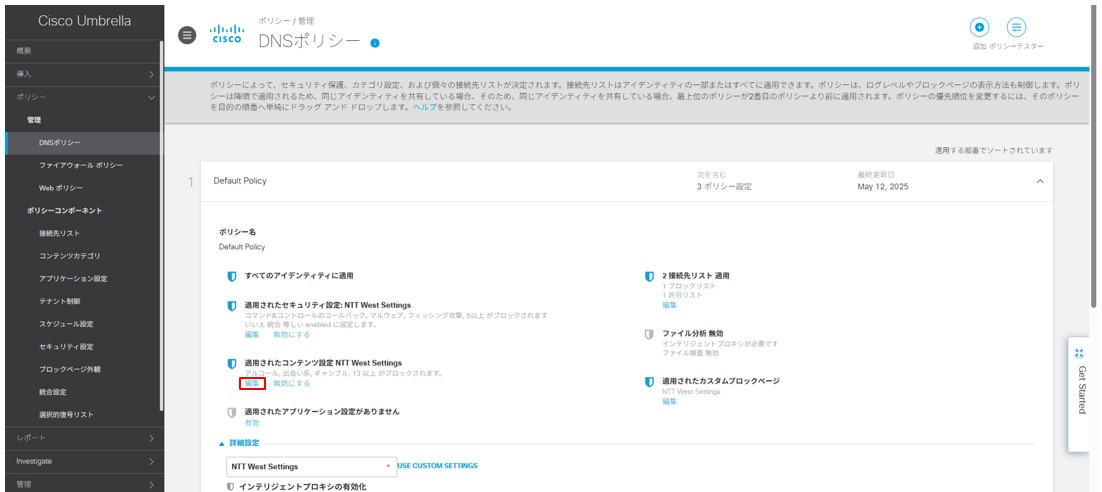Expand the レポート sidebar menu
The image size is (1102, 492).
click(80, 438)
